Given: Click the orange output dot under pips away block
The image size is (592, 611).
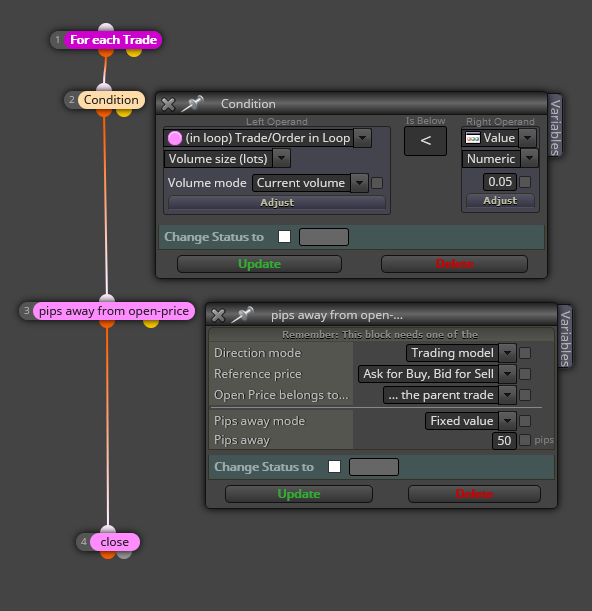Looking at the screenshot, I should tap(107, 323).
